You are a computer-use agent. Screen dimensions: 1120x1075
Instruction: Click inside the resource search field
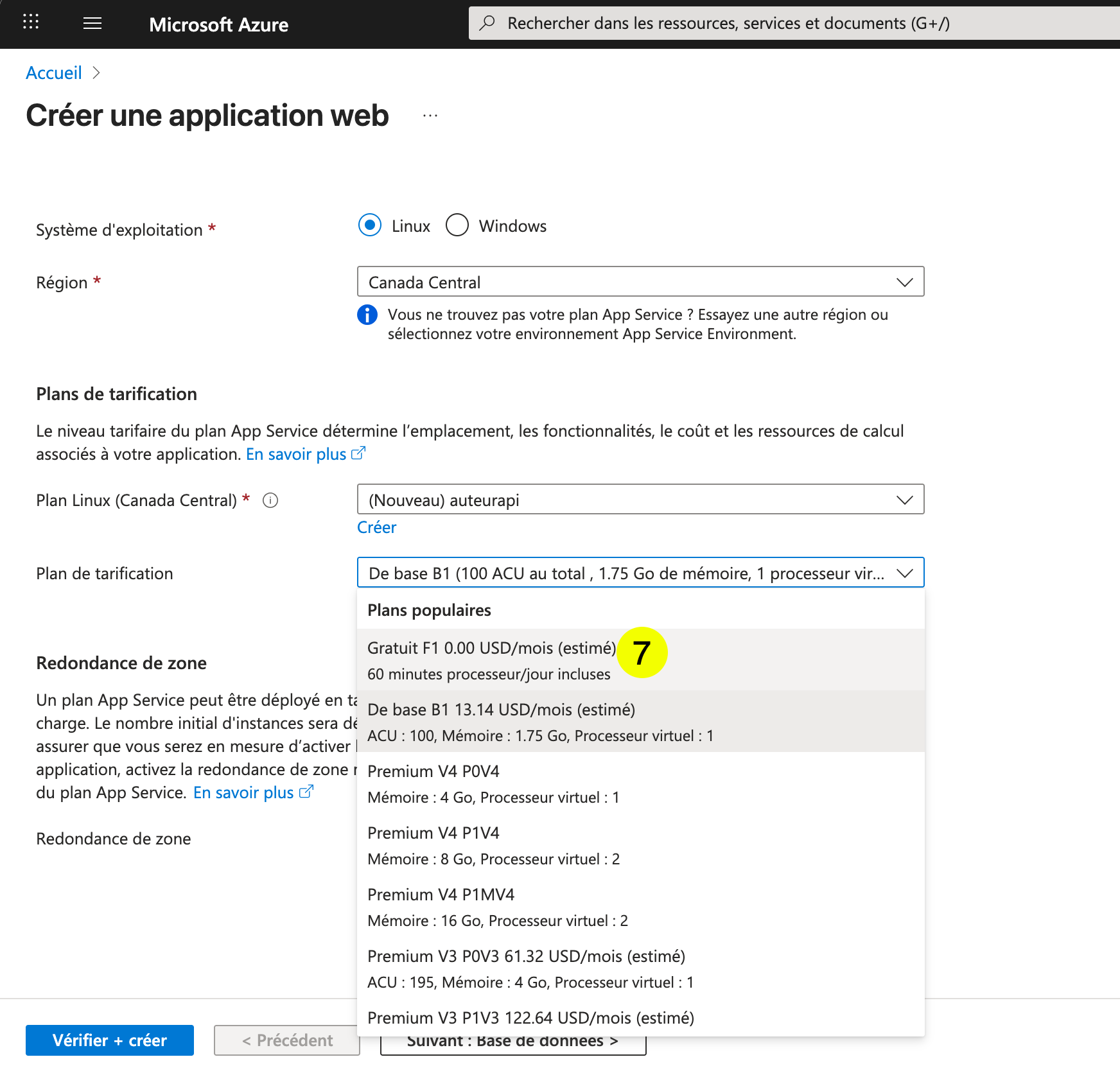click(706, 23)
